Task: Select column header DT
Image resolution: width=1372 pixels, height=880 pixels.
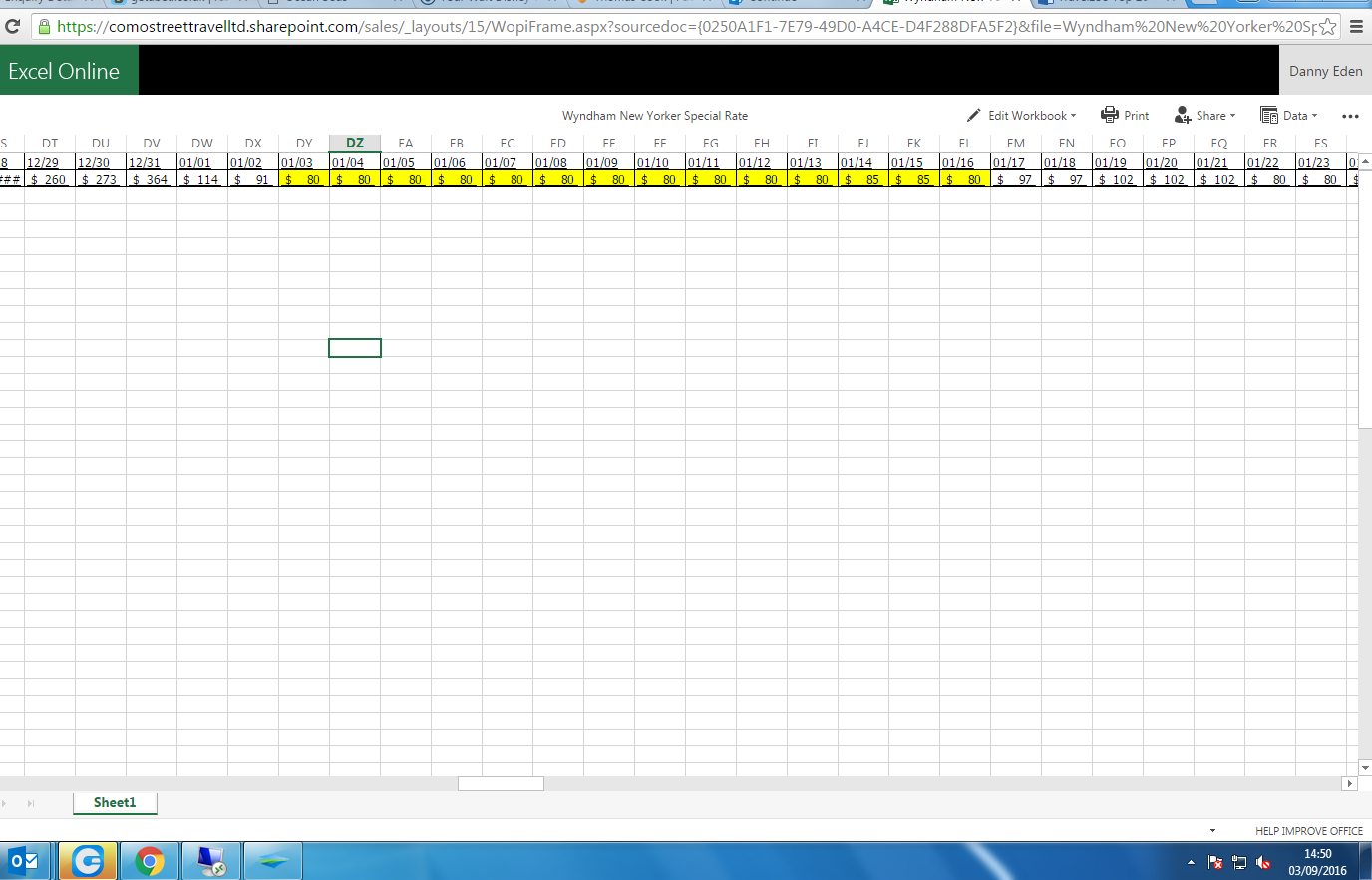Action: [x=50, y=144]
